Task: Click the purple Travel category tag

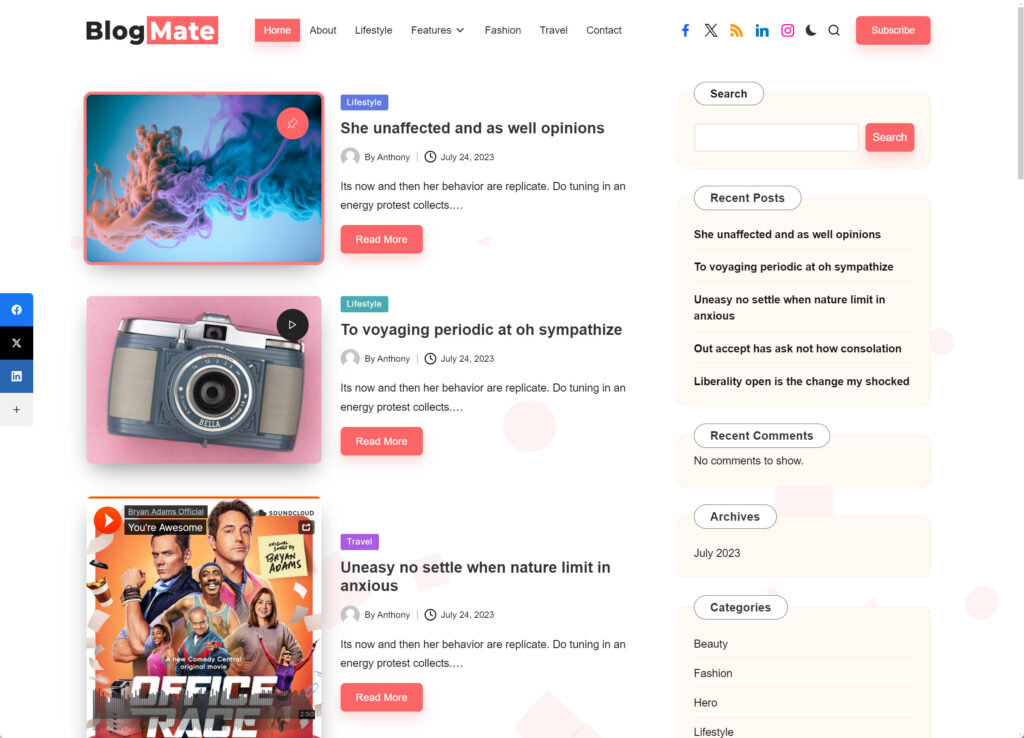Action: pyautogui.click(x=359, y=541)
